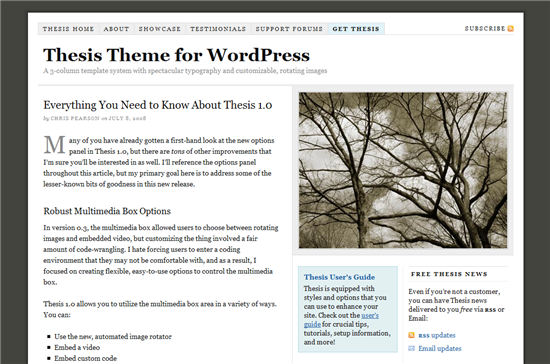Image resolution: width=550 pixels, height=364 pixels.
Task: Click the envelope icon next to Email updates
Action: pos(411,348)
